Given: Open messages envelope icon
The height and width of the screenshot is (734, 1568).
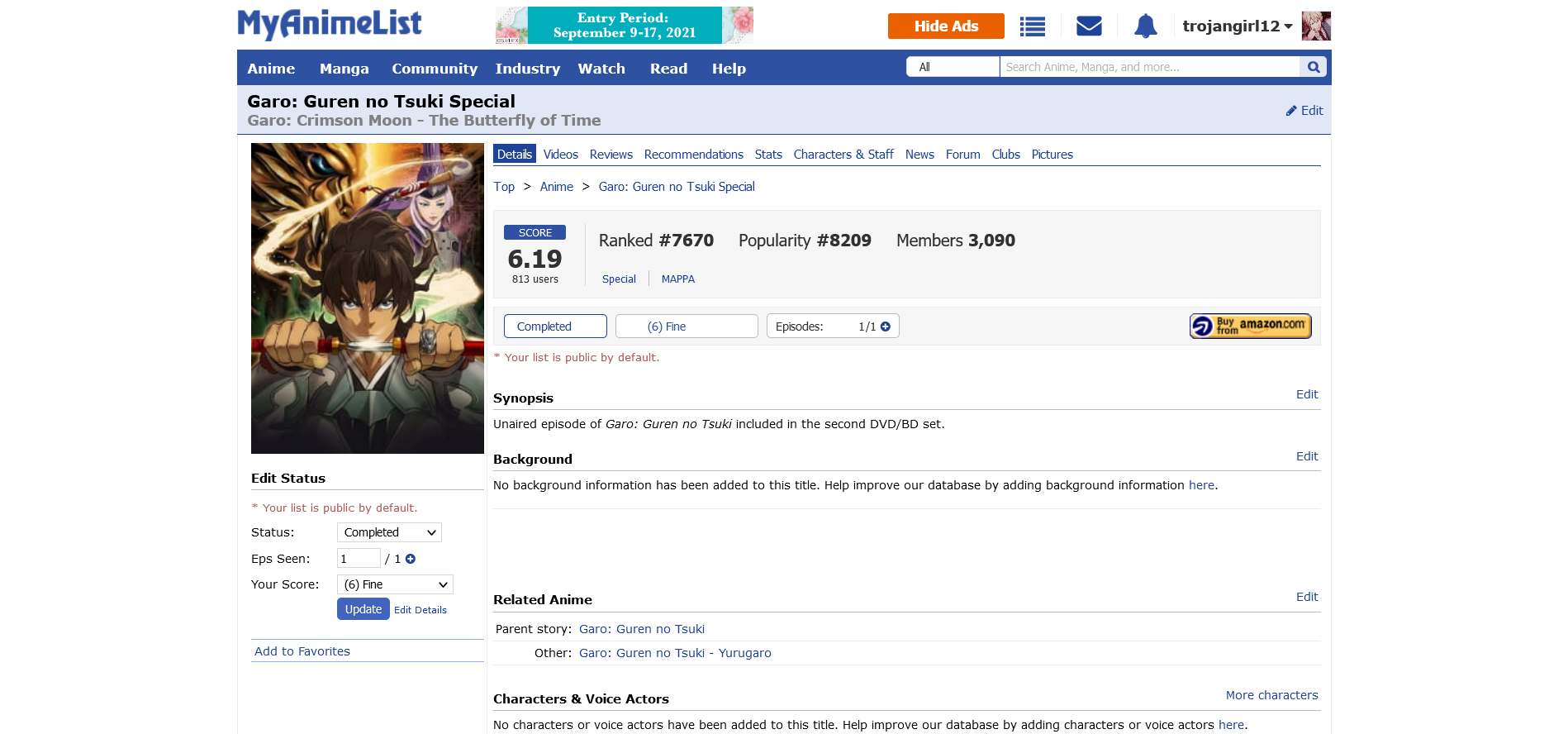Looking at the screenshot, I should pos(1089,26).
